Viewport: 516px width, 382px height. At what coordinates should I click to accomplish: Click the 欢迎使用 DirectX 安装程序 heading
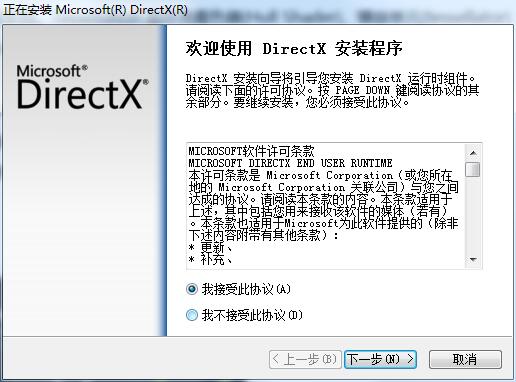(294, 48)
